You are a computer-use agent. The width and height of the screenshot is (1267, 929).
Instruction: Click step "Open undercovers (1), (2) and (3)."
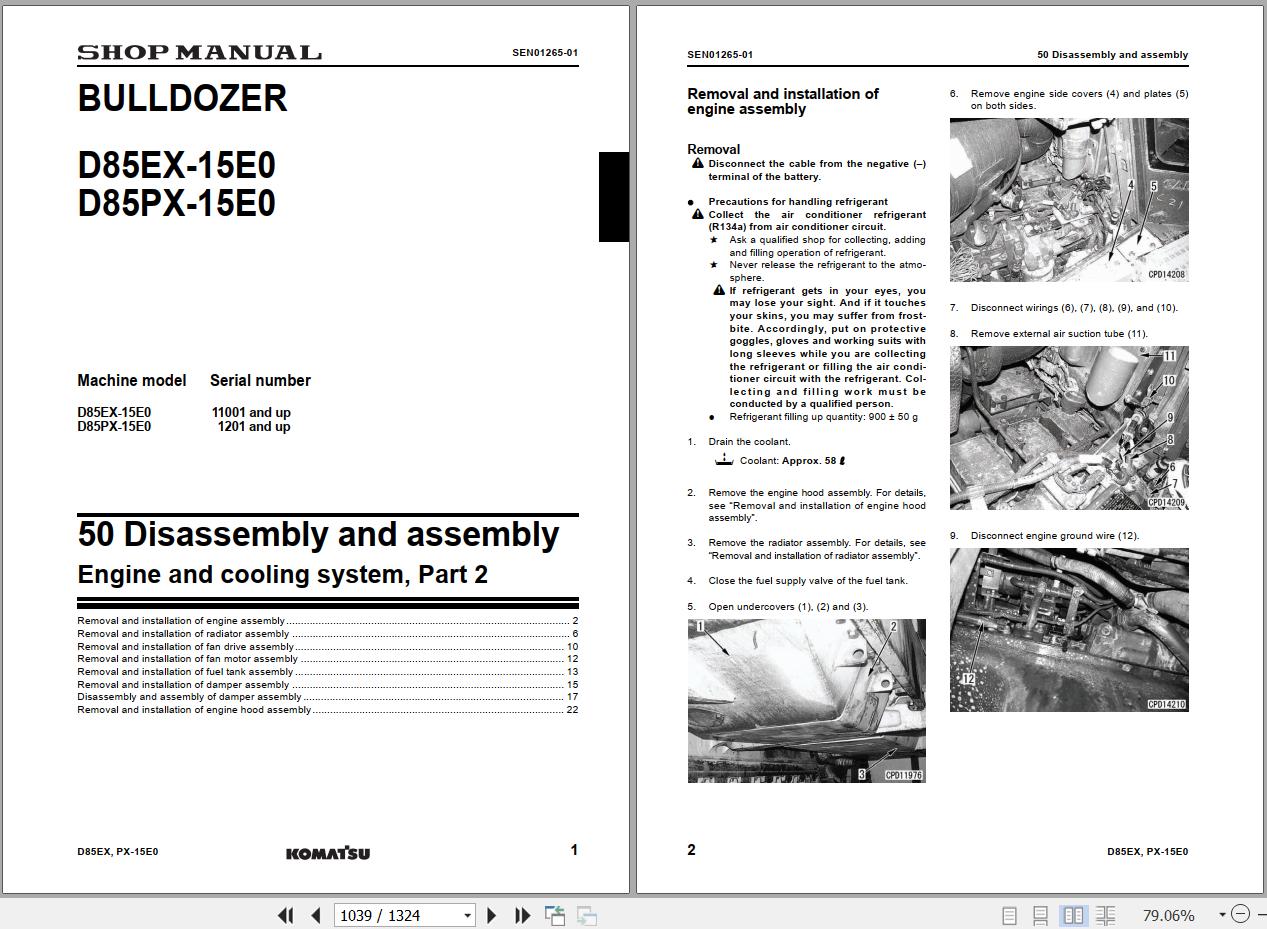[x=789, y=607]
